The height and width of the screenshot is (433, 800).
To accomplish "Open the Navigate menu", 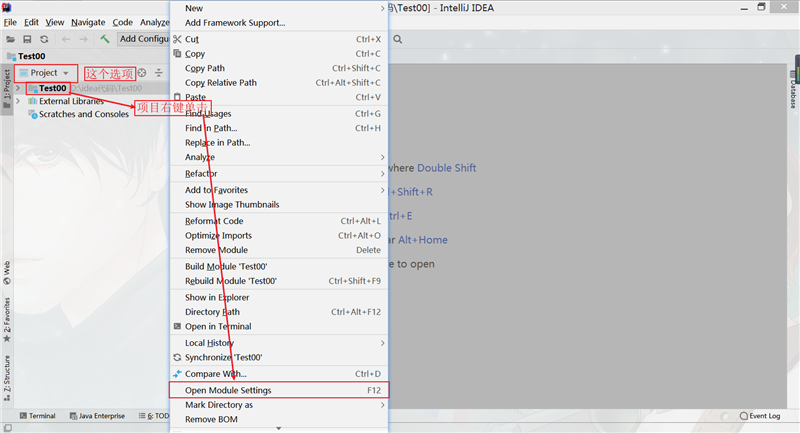I will pyautogui.click(x=88, y=22).
